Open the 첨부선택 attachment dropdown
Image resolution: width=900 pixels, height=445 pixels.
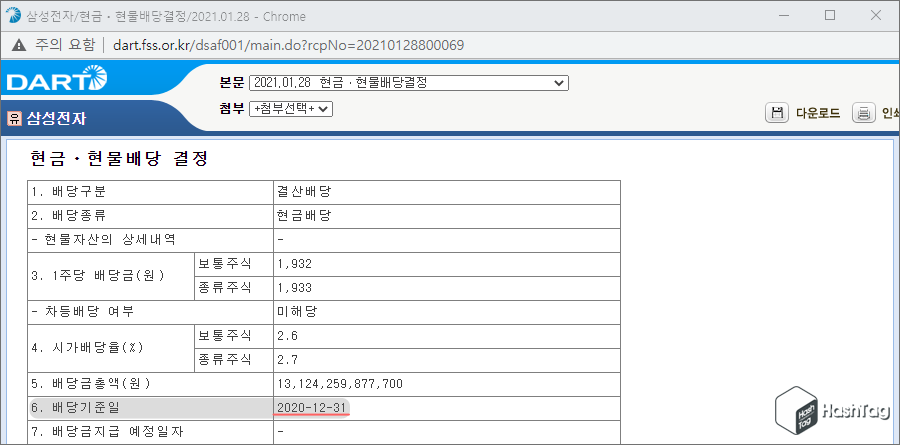291,109
